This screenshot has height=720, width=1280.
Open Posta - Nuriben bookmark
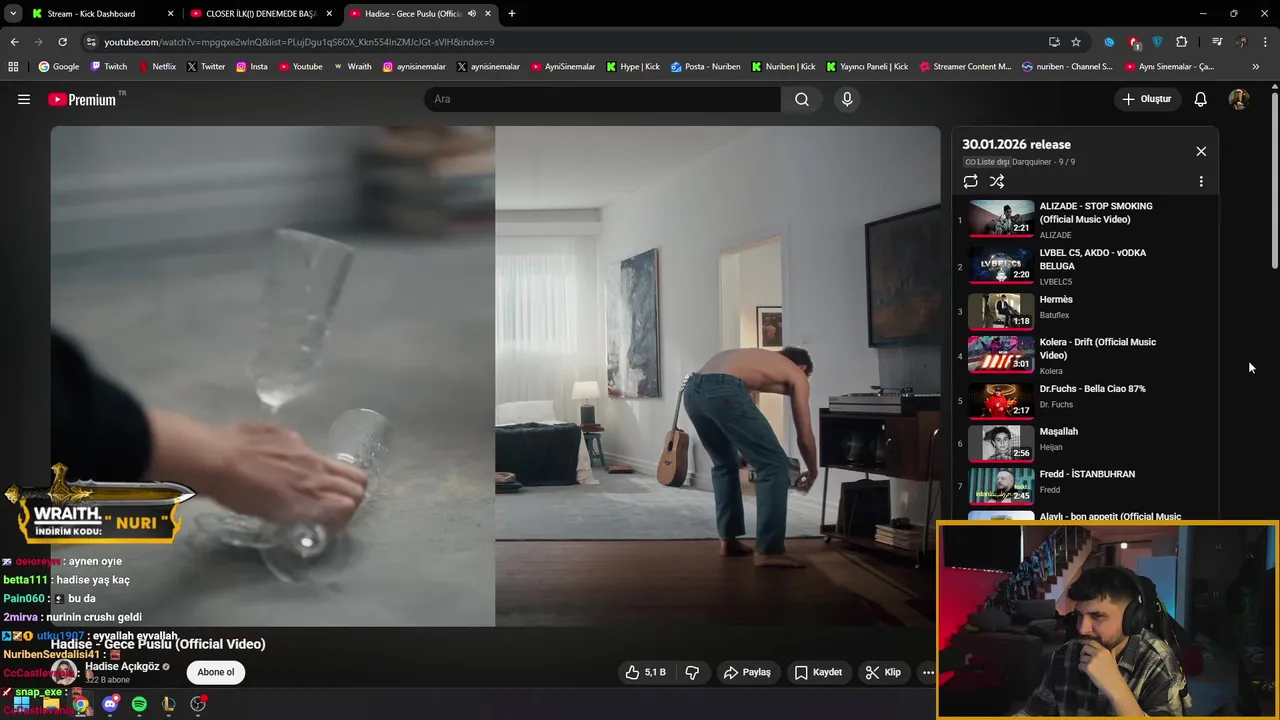coord(706,67)
